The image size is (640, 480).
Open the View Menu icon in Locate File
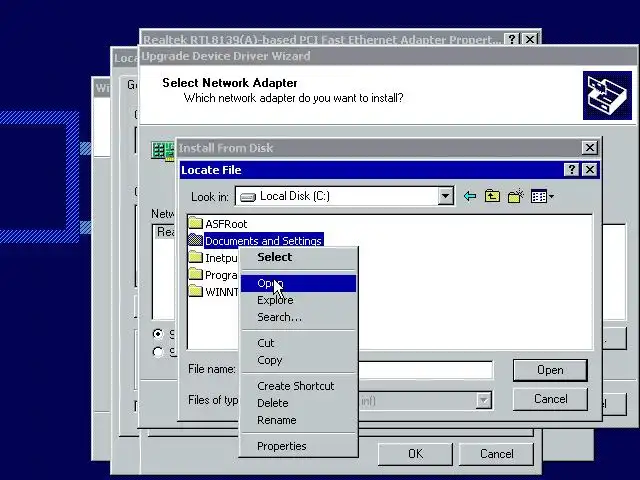(542, 196)
